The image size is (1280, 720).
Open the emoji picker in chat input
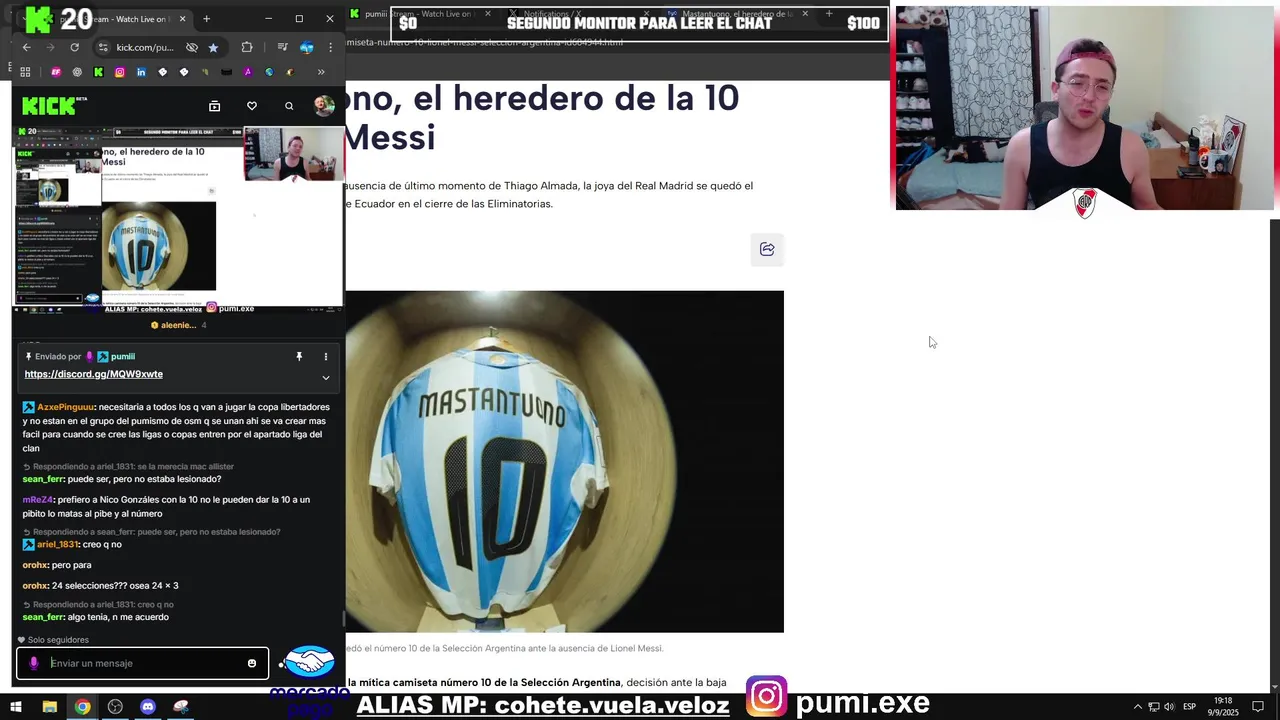[252, 663]
